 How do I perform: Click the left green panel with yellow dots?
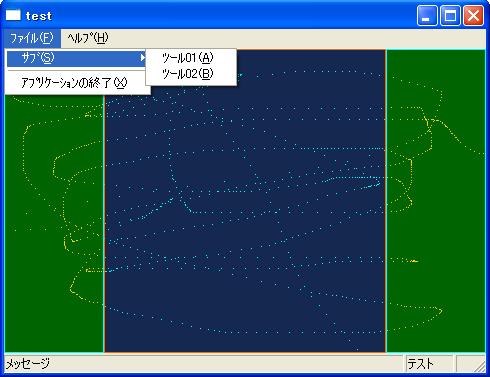[54, 223]
